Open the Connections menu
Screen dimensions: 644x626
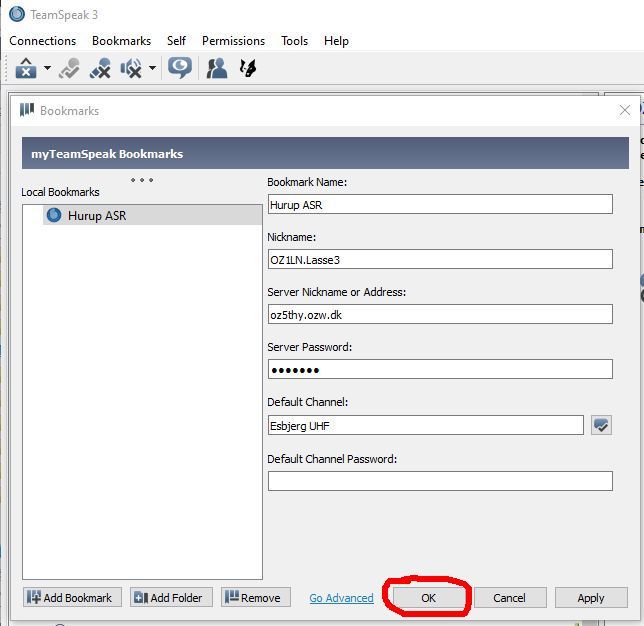pos(43,41)
